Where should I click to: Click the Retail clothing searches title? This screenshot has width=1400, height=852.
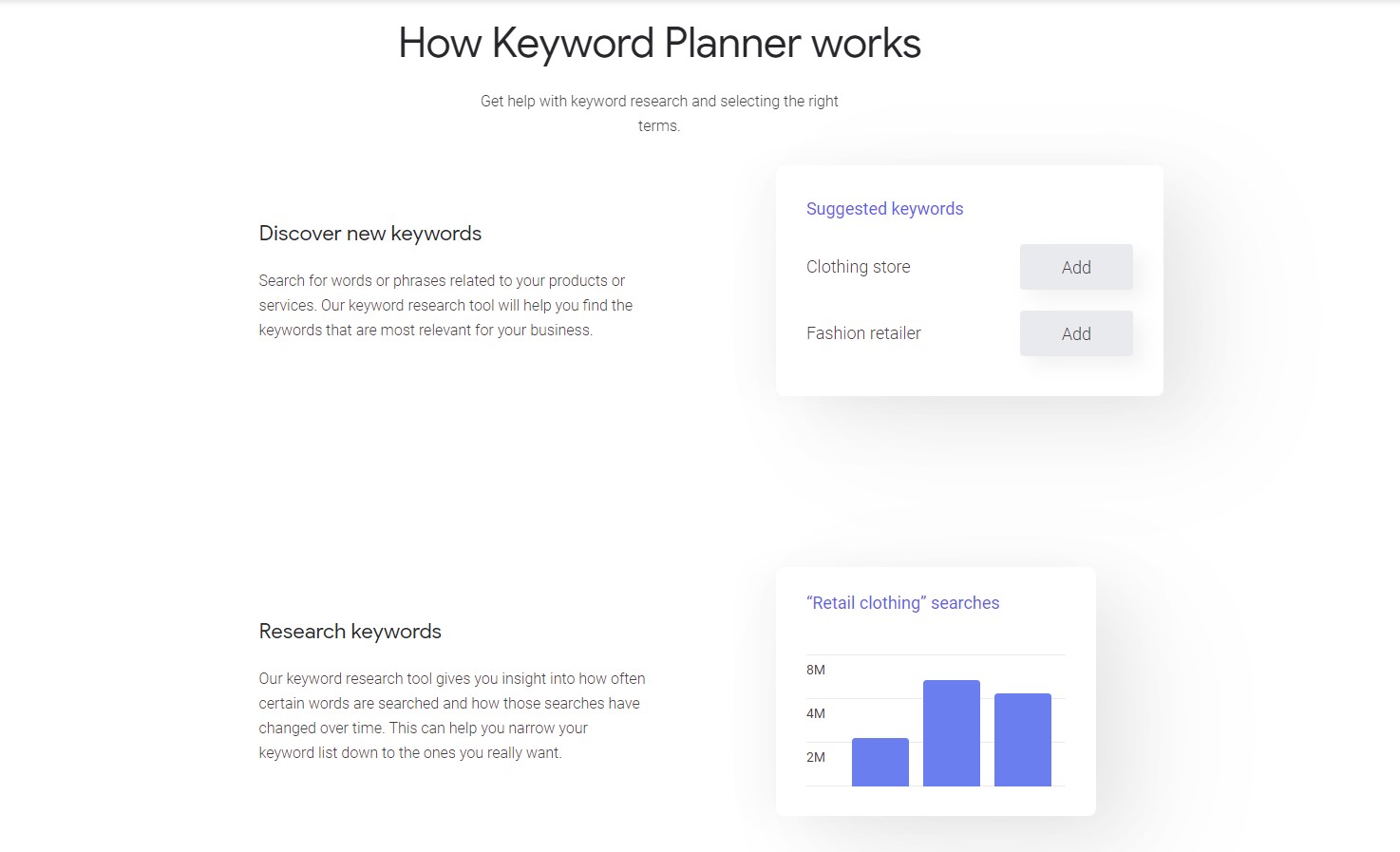point(902,602)
